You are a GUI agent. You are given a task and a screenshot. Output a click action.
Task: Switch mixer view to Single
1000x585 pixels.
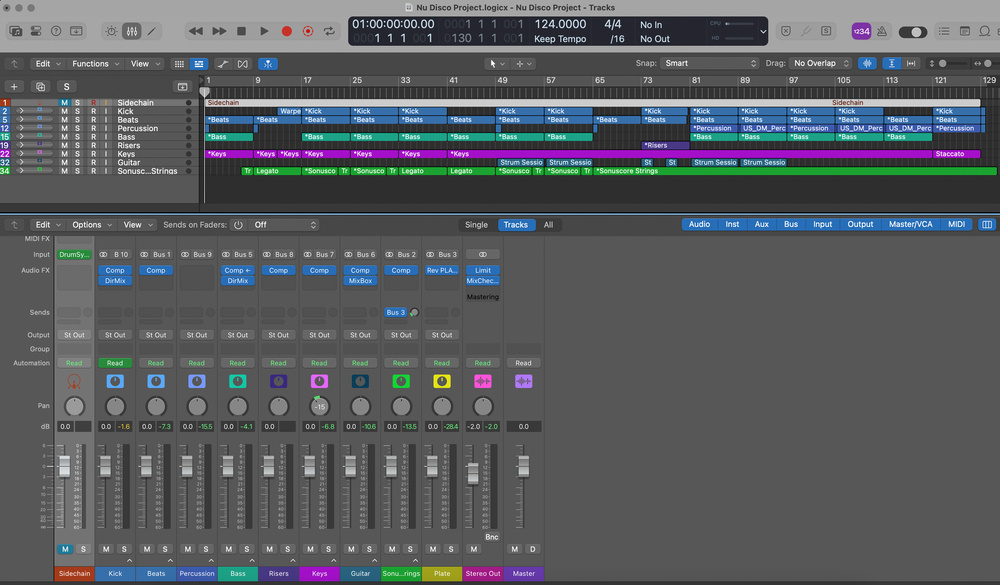[477, 225]
